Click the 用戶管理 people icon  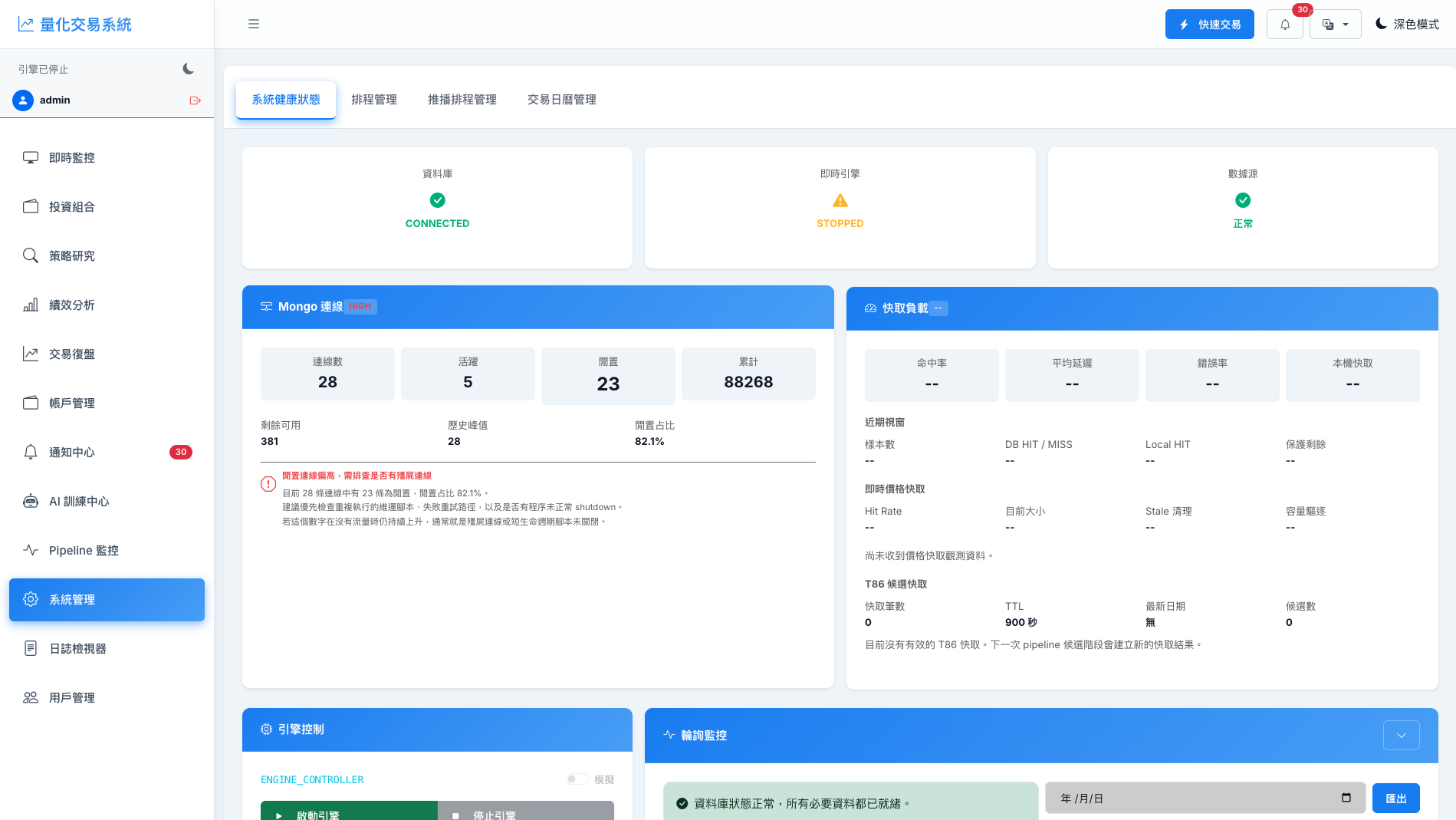click(x=31, y=698)
